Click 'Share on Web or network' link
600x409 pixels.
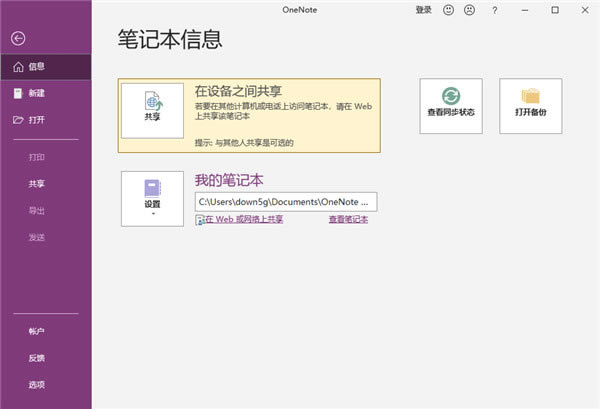click(x=245, y=219)
